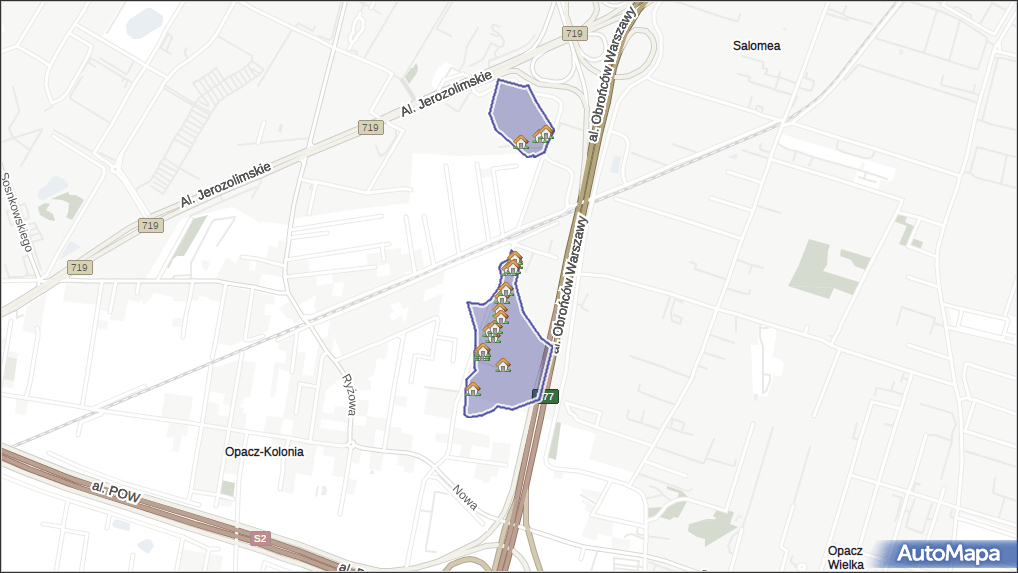The width and height of the screenshot is (1018, 573).
Task: Select the topmost house of lower cluster
Action: pos(515,258)
